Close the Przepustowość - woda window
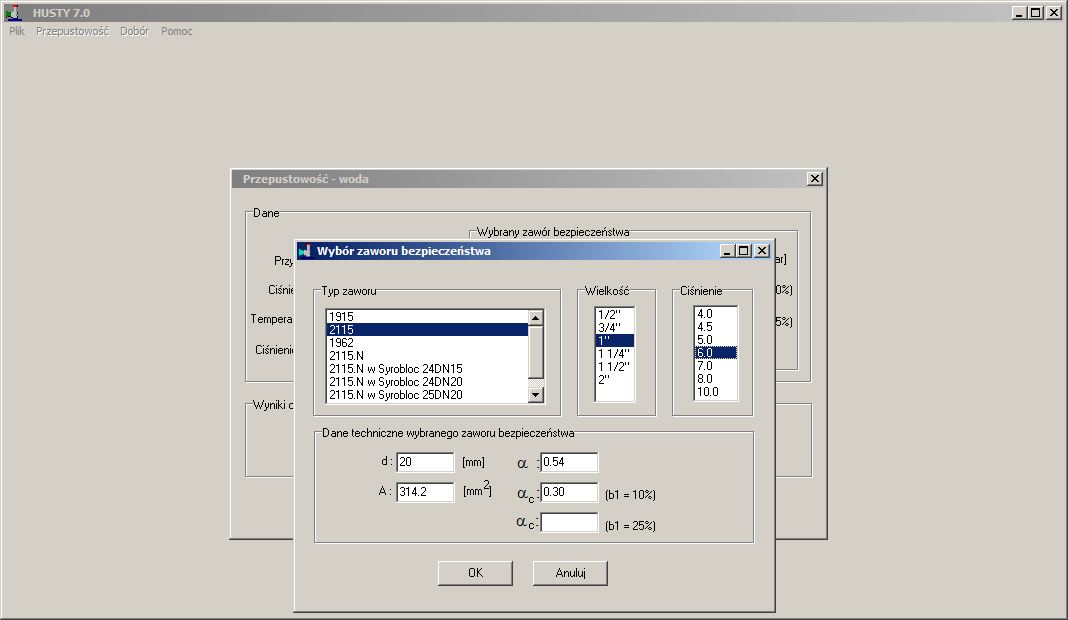 814,179
